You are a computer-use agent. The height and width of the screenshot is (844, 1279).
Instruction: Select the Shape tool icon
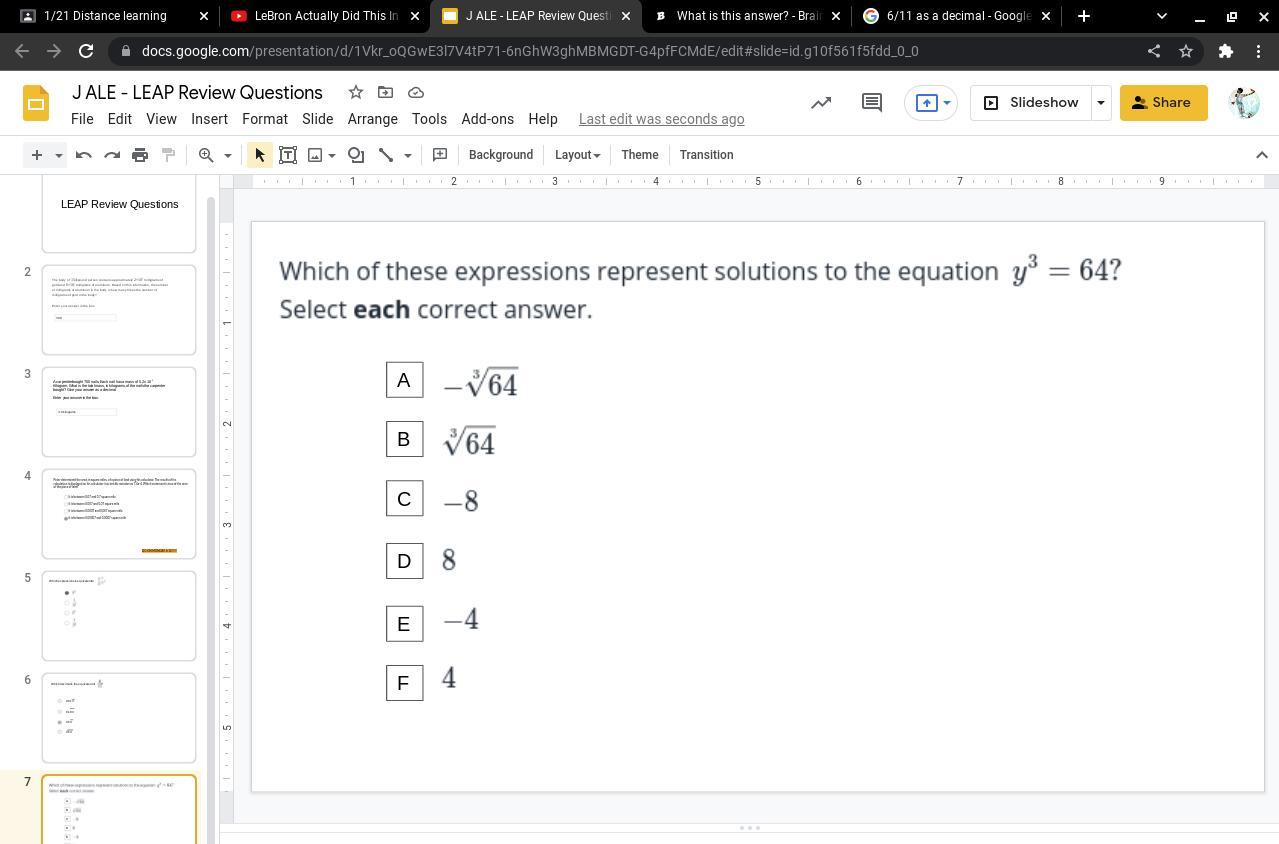356,155
